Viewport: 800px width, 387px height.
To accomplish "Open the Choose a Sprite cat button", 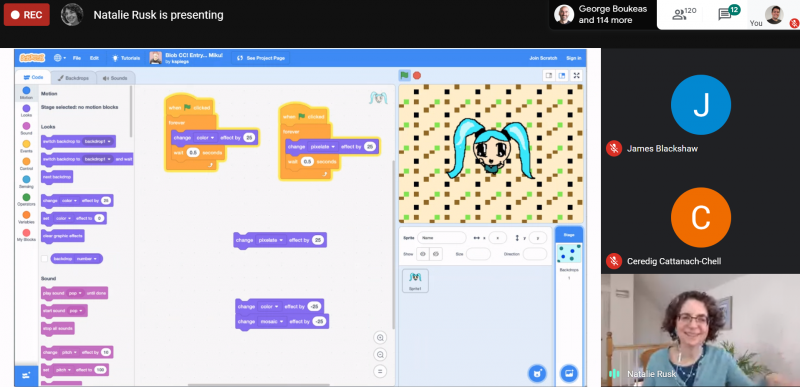I will tap(537, 373).
